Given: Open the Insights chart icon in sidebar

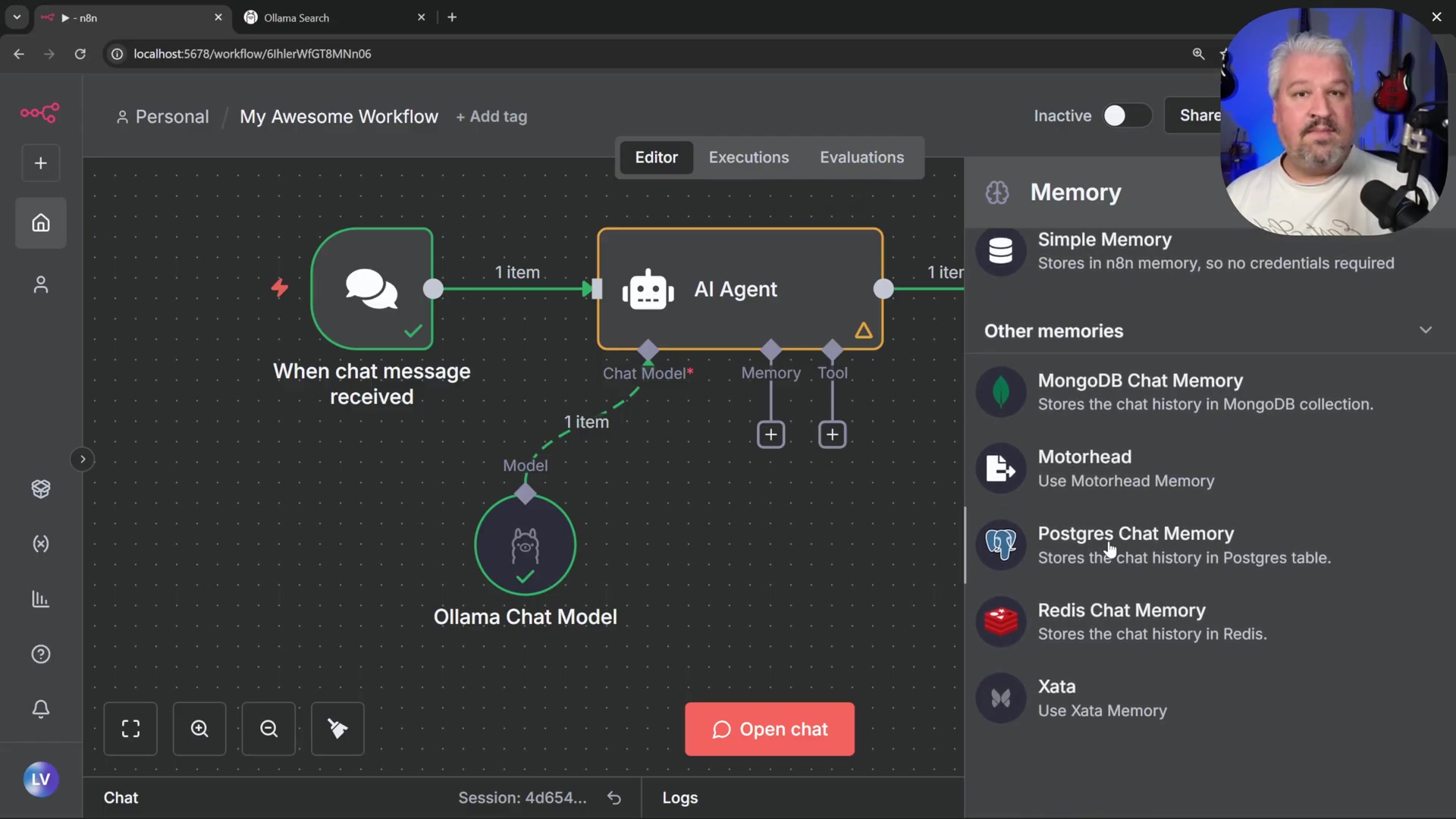Looking at the screenshot, I should (41, 599).
